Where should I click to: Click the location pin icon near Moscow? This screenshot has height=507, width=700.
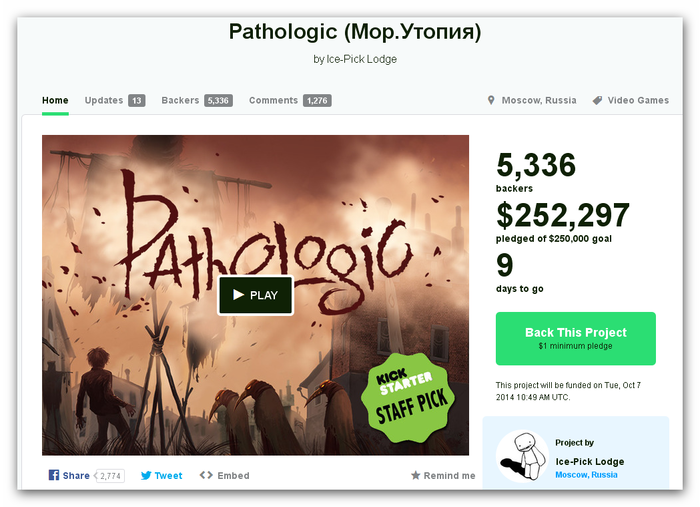[491, 100]
